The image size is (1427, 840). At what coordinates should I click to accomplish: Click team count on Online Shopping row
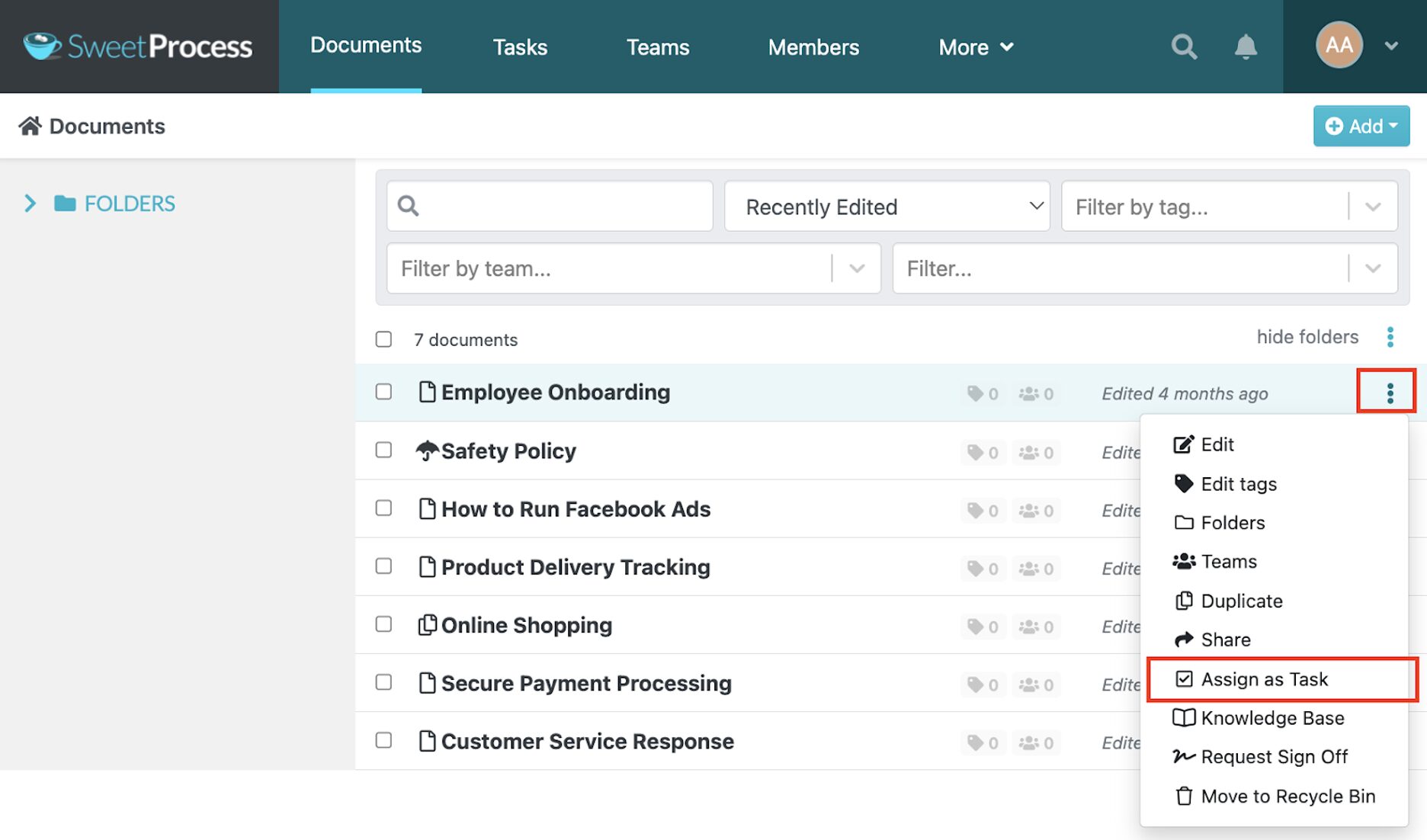point(1037,626)
